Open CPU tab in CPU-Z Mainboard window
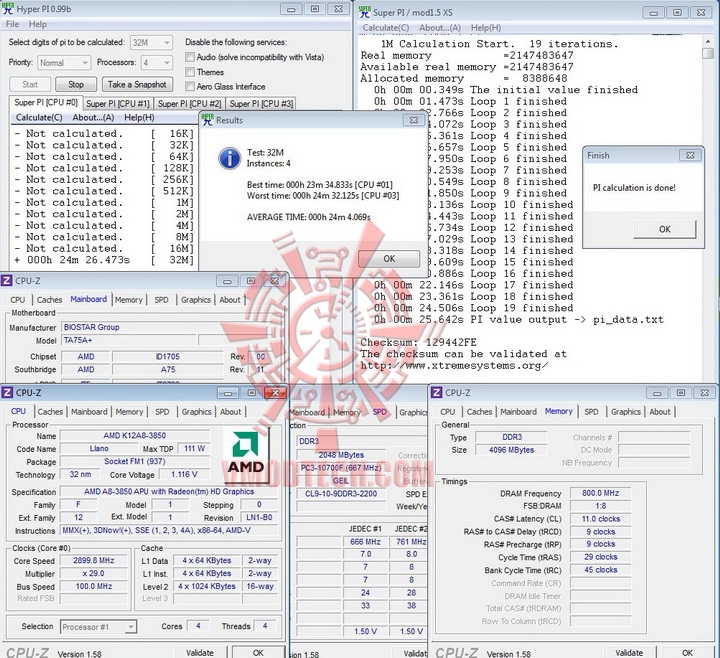 [x=17, y=300]
